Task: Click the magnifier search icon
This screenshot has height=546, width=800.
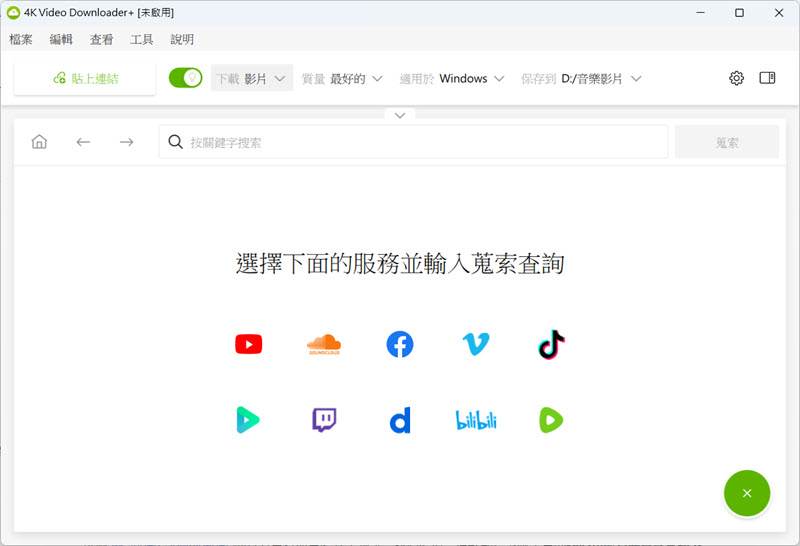Action: (176, 142)
